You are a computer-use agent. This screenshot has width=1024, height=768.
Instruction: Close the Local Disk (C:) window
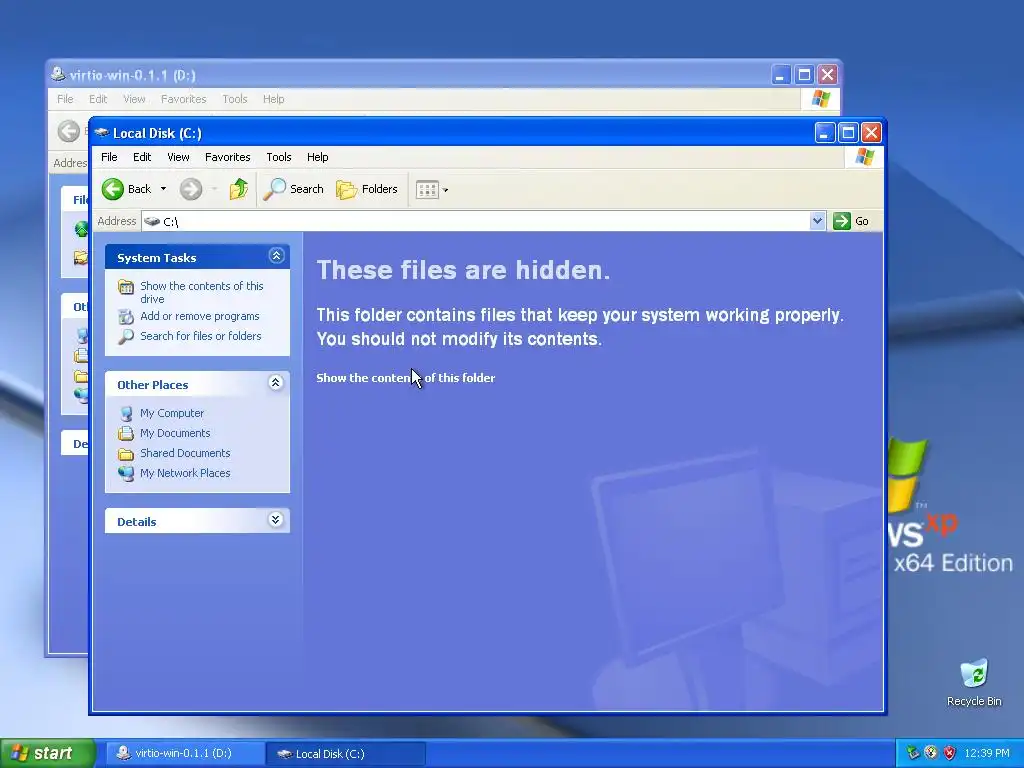(x=871, y=133)
